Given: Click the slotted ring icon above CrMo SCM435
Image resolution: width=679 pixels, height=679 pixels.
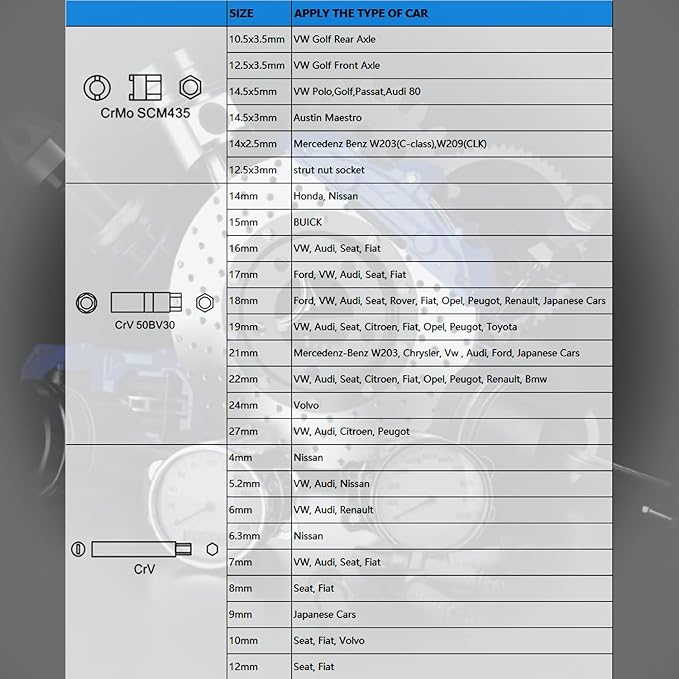Looking at the screenshot, I should point(96,87).
